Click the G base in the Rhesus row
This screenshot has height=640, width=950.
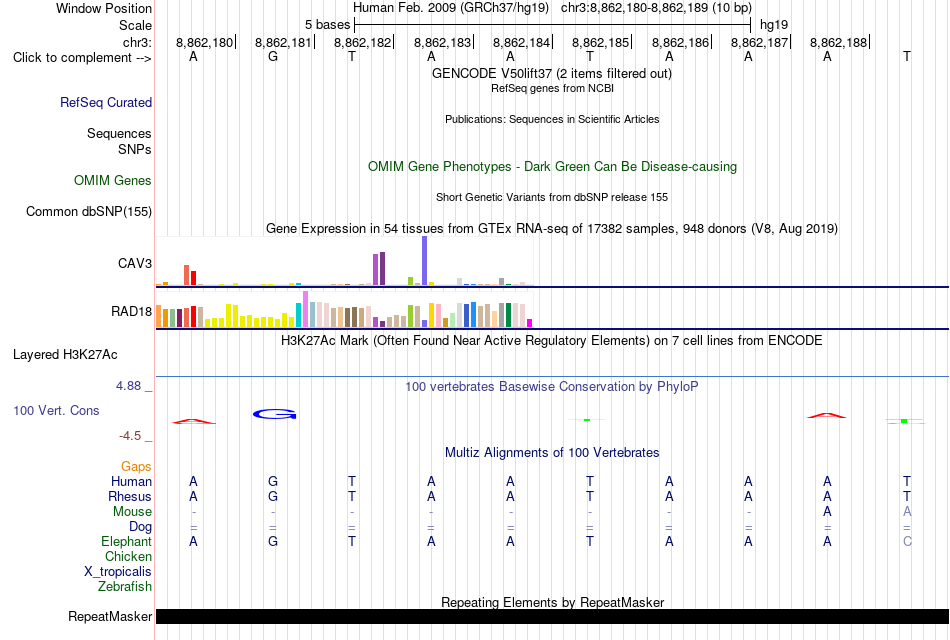point(273,496)
